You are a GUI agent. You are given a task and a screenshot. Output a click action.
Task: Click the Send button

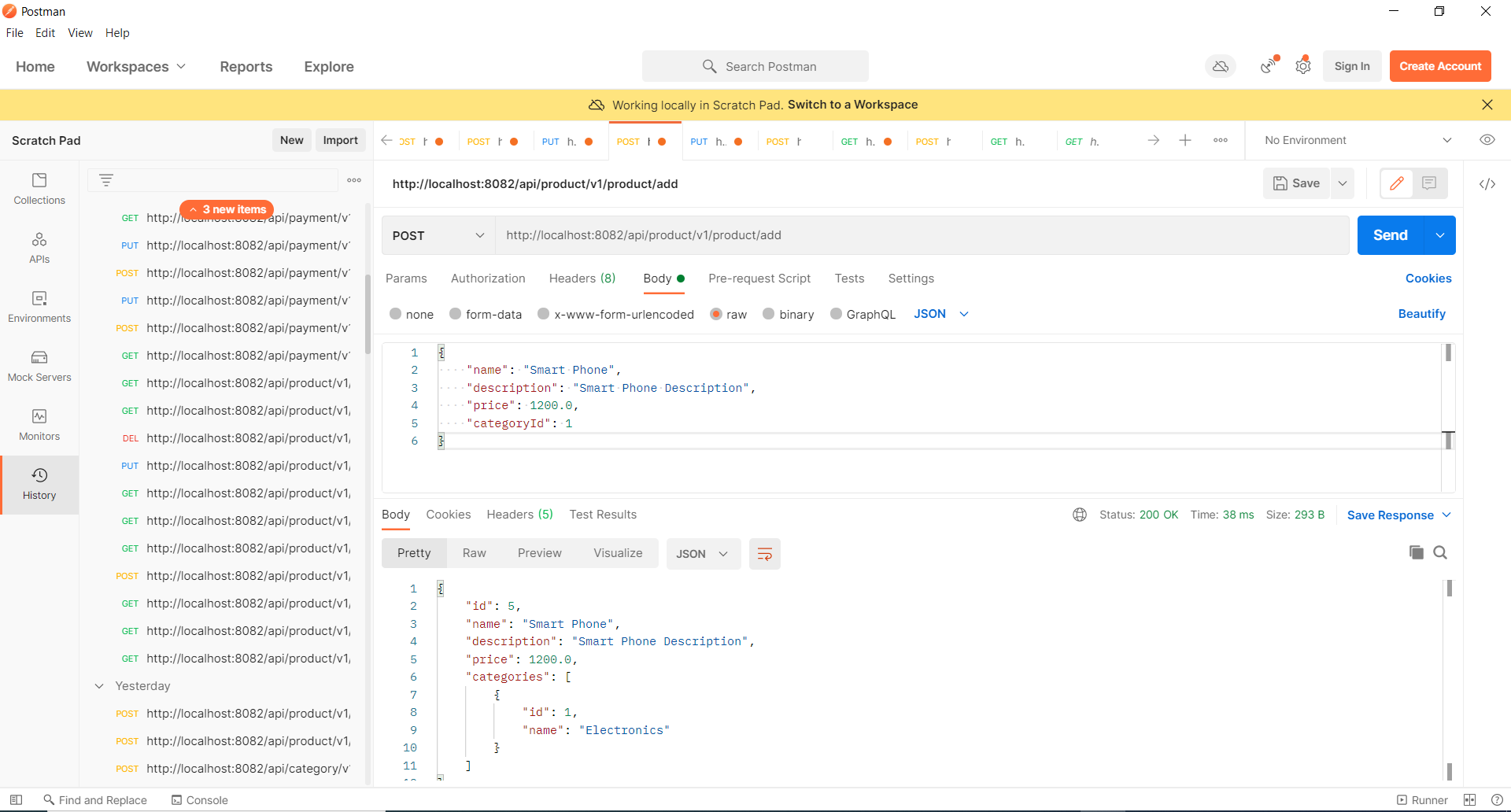pos(1390,235)
